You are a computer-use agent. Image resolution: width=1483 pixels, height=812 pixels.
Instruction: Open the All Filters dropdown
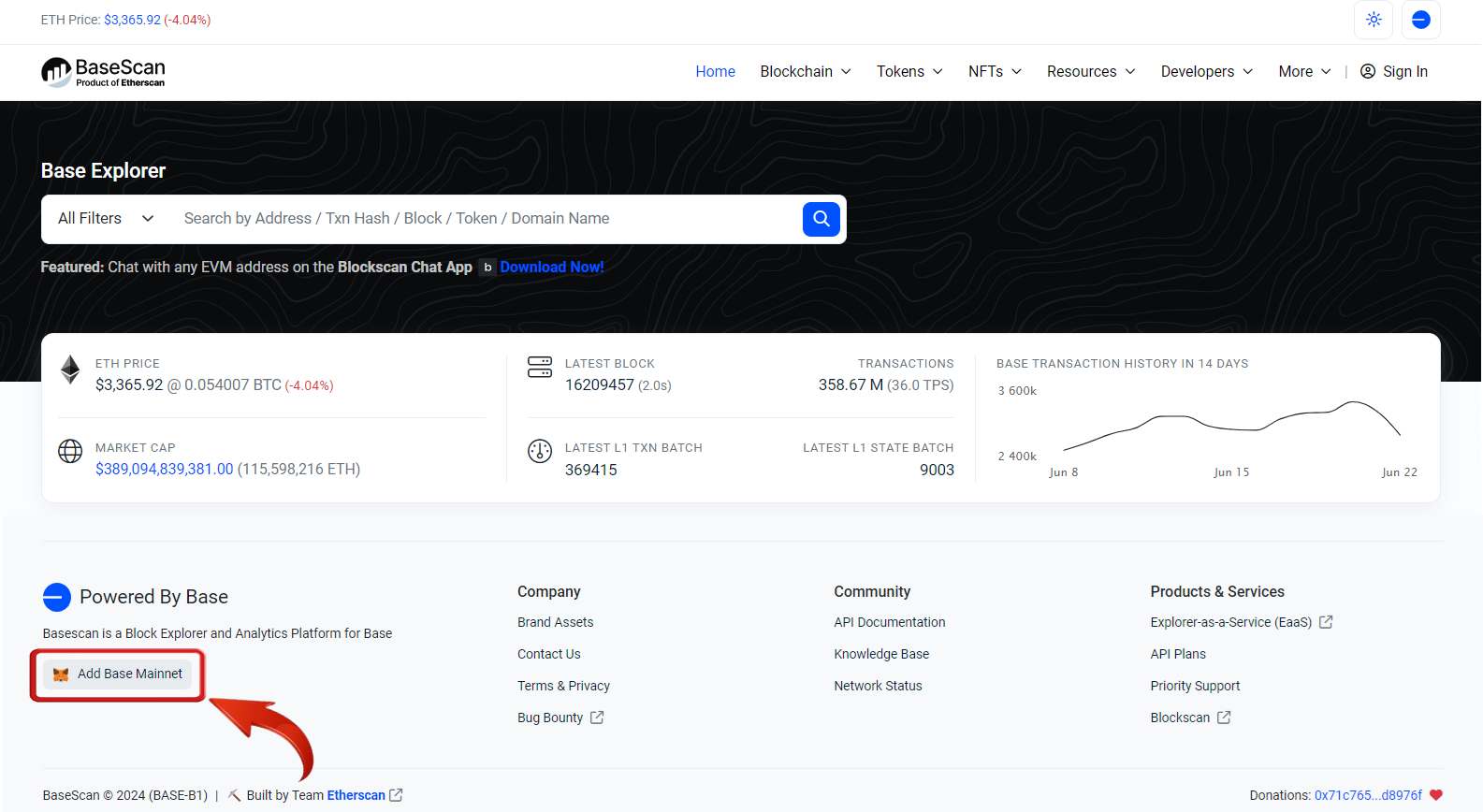106,219
